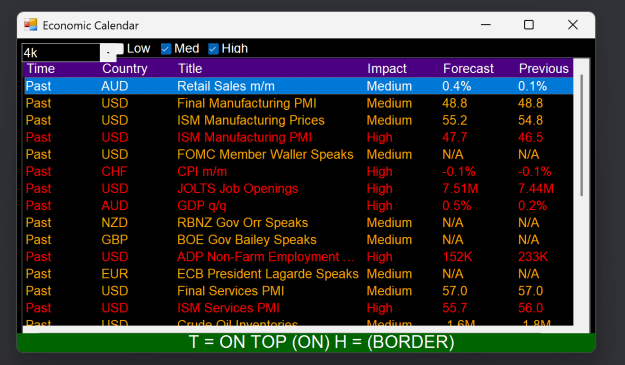Click the EUR country cell
Viewport: 625px width, 365px height.
point(114,274)
